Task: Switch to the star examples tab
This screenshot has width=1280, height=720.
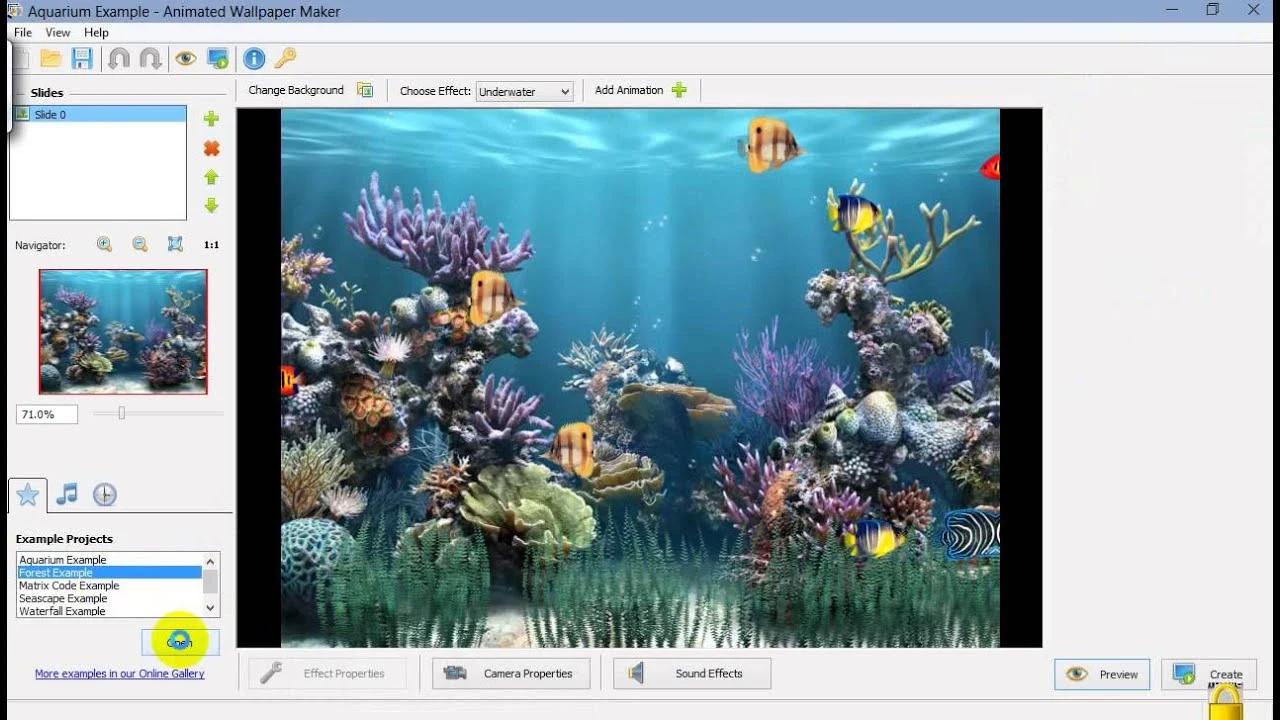Action: (28, 494)
